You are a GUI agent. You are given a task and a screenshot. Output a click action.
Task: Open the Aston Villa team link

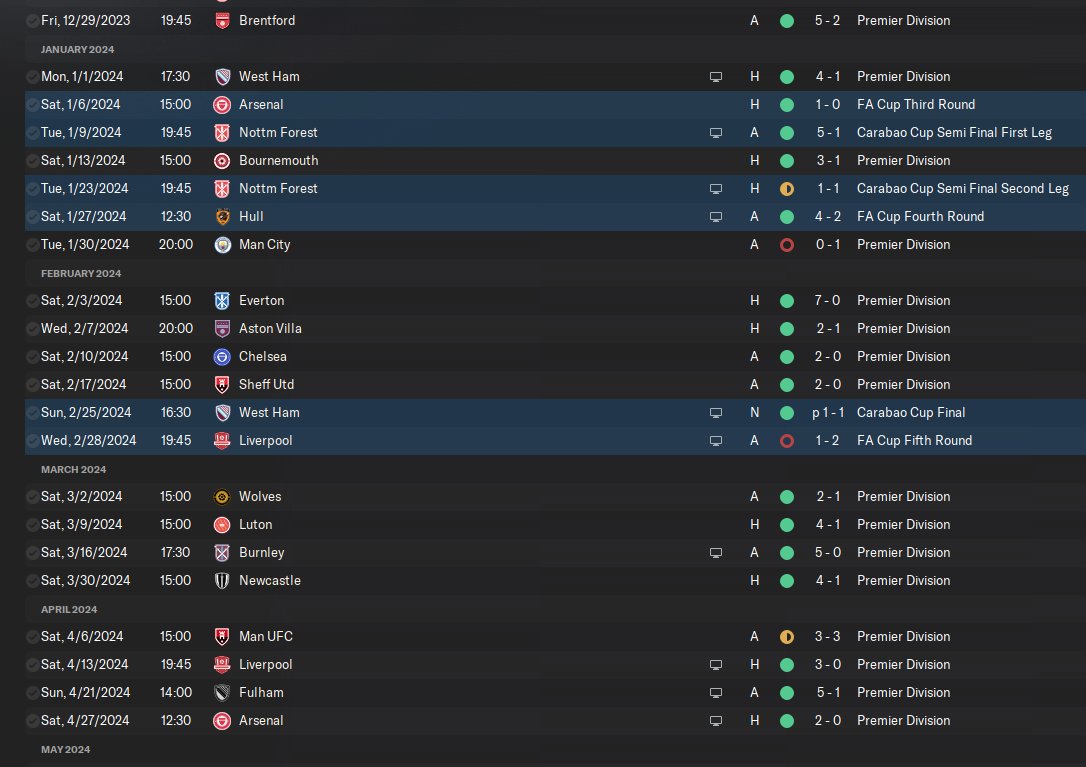(x=270, y=328)
